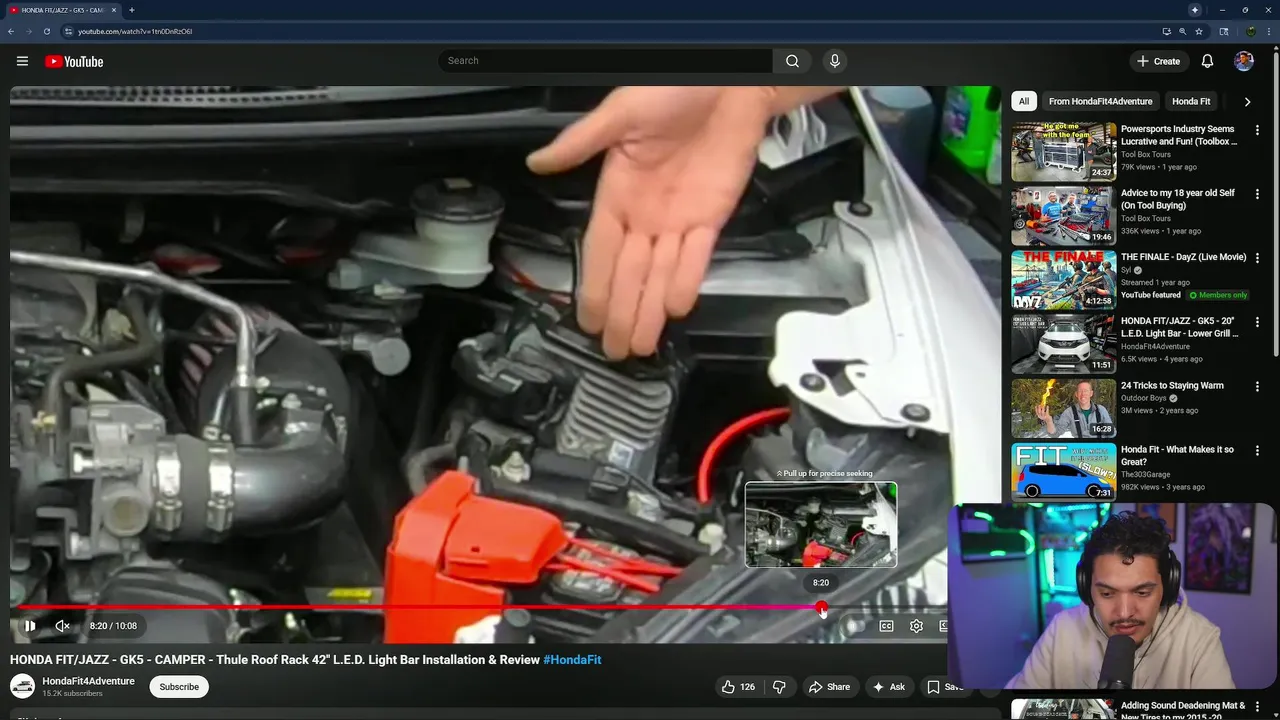Open YouTube account avatar menu

click(1244, 61)
